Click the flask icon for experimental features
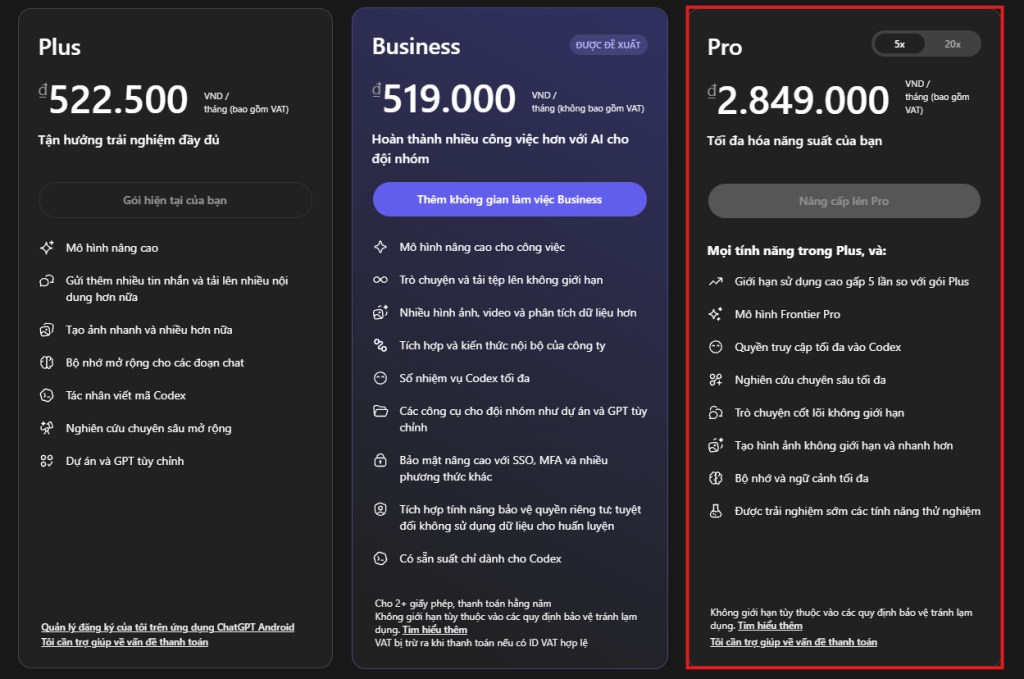This screenshot has width=1024, height=679. (715, 511)
